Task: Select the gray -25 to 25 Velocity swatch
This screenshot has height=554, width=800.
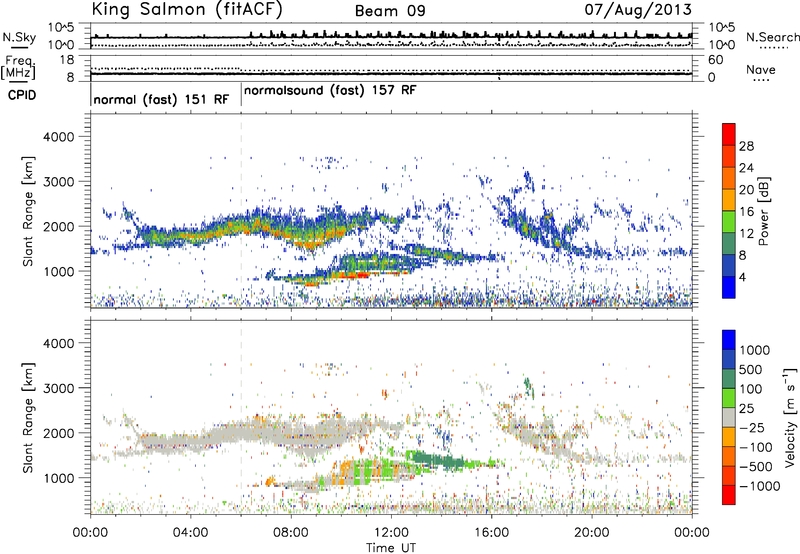Action: 729,417
